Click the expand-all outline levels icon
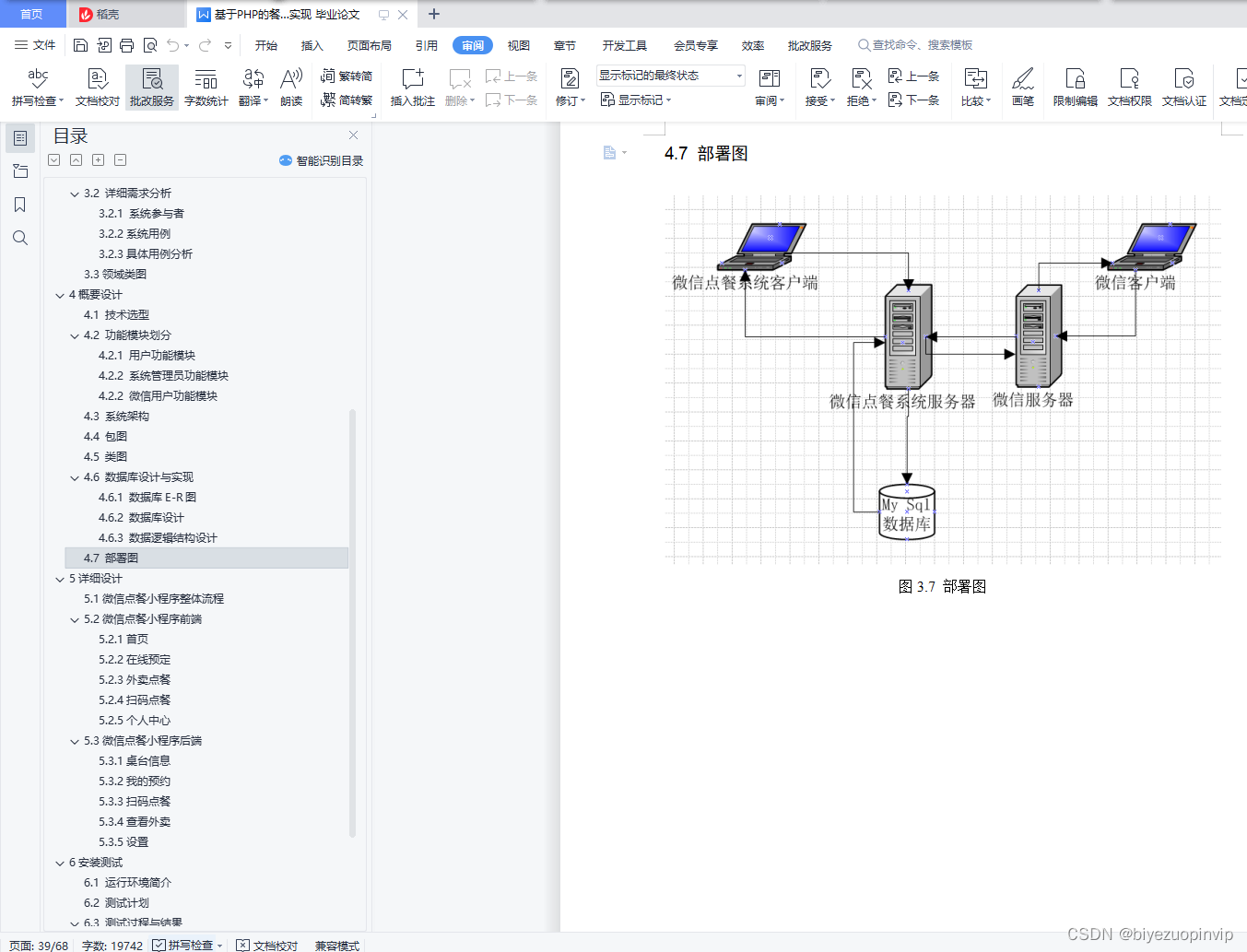Screen dimensions: 1247x952 tap(54, 160)
